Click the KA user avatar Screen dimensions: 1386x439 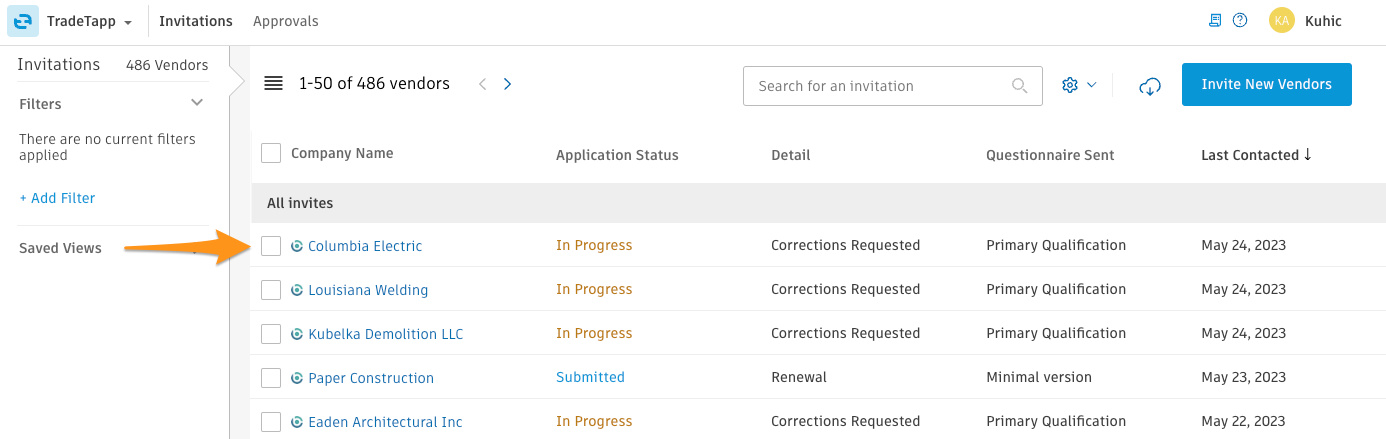1281,20
